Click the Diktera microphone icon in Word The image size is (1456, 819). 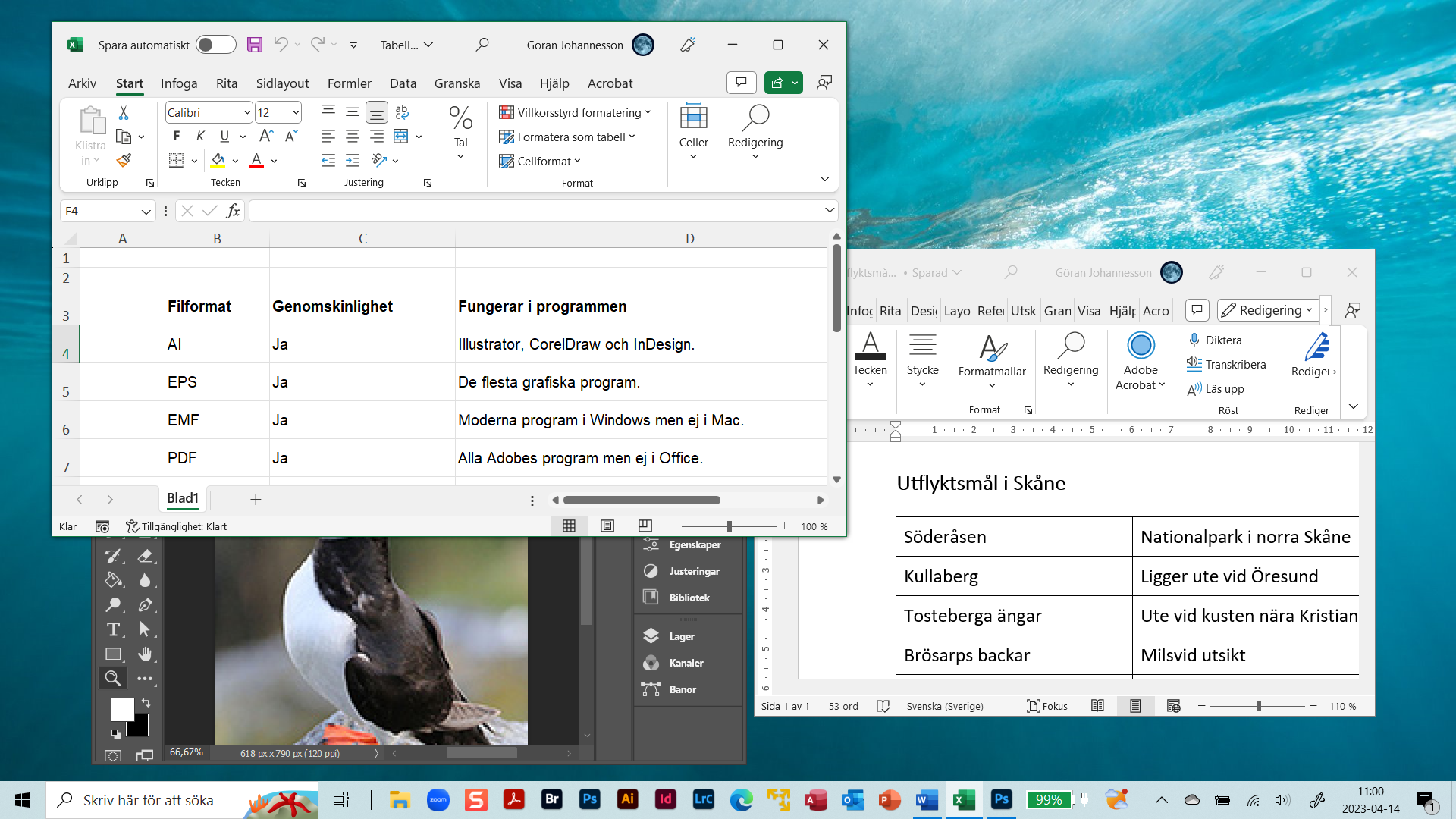1194,340
